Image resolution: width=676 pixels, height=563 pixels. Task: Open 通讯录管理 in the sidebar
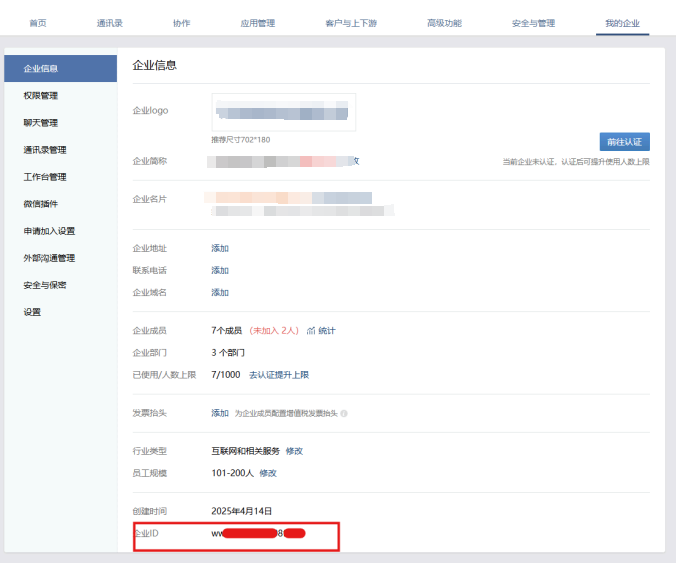click(45, 150)
